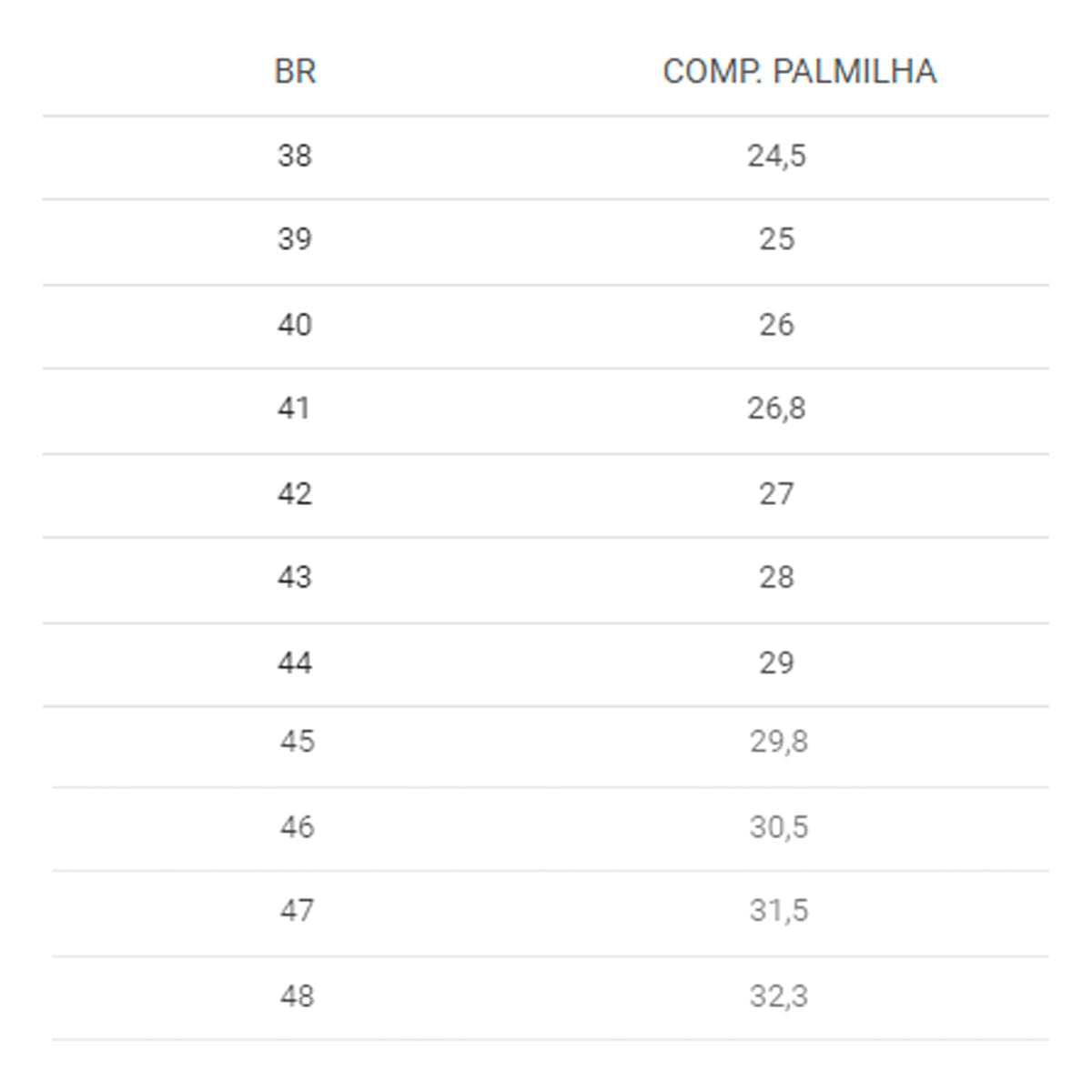This screenshot has height=1092, width=1092.
Task: Select size 39 in the BR column
Action: [295, 239]
